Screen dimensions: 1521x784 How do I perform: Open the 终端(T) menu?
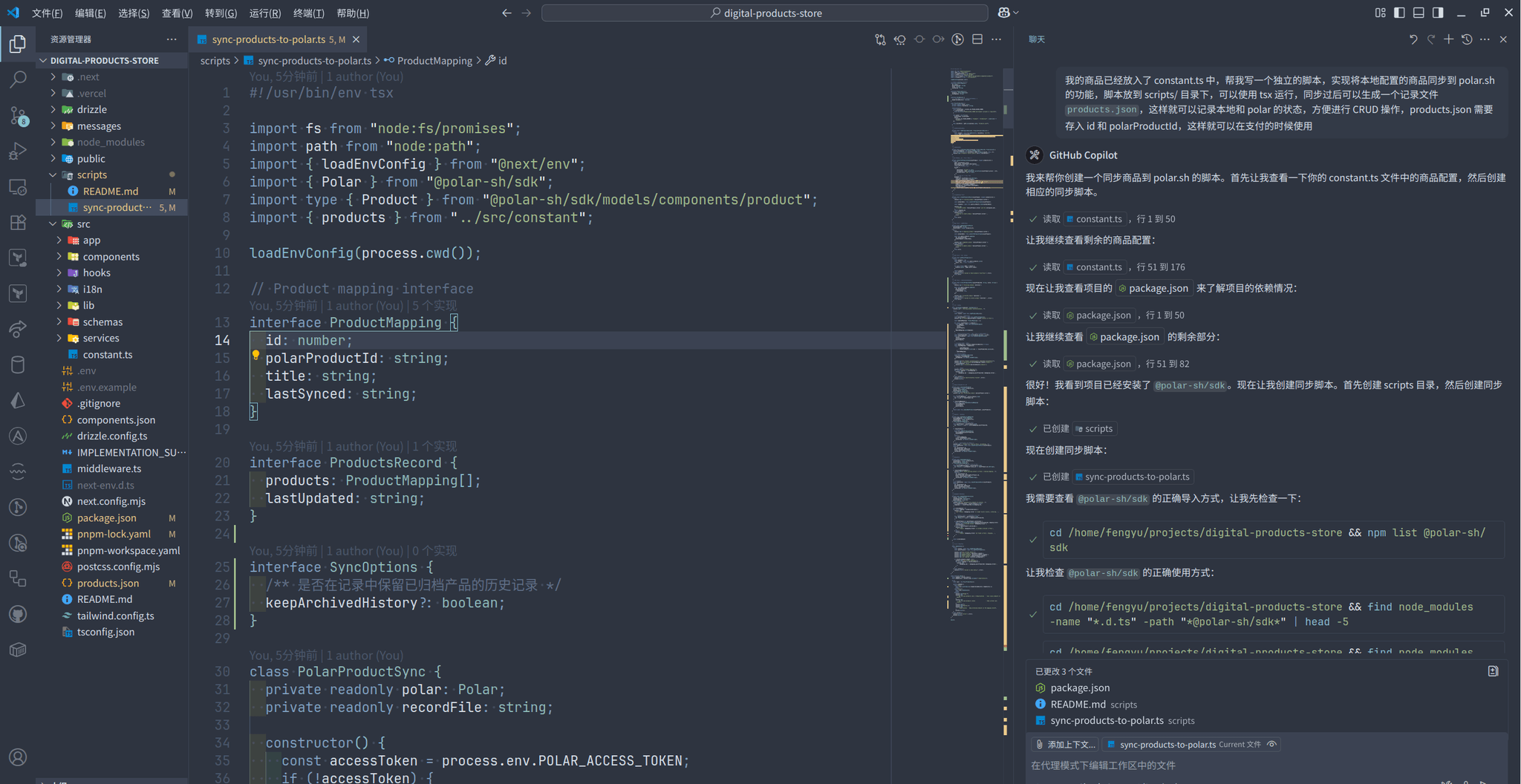click(x=308, y=13)
